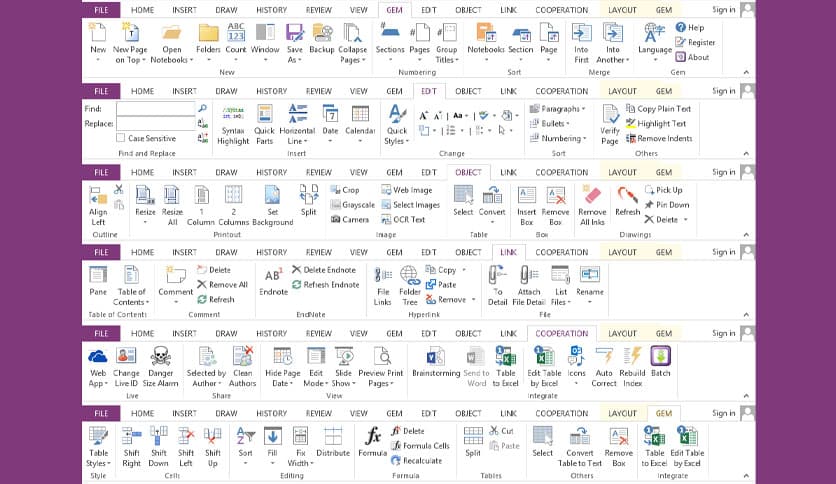This screenshot has width=836, height=484.
Task: Run OCR Text on image
Action: pos(403,219)
